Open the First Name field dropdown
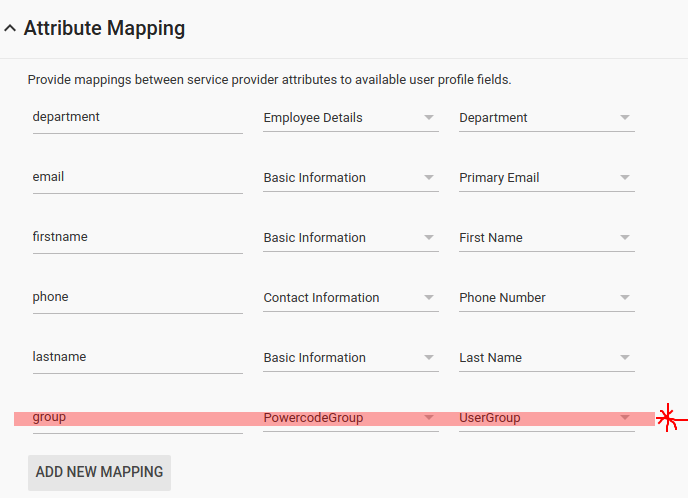688x498 pixels. [547, 238]
